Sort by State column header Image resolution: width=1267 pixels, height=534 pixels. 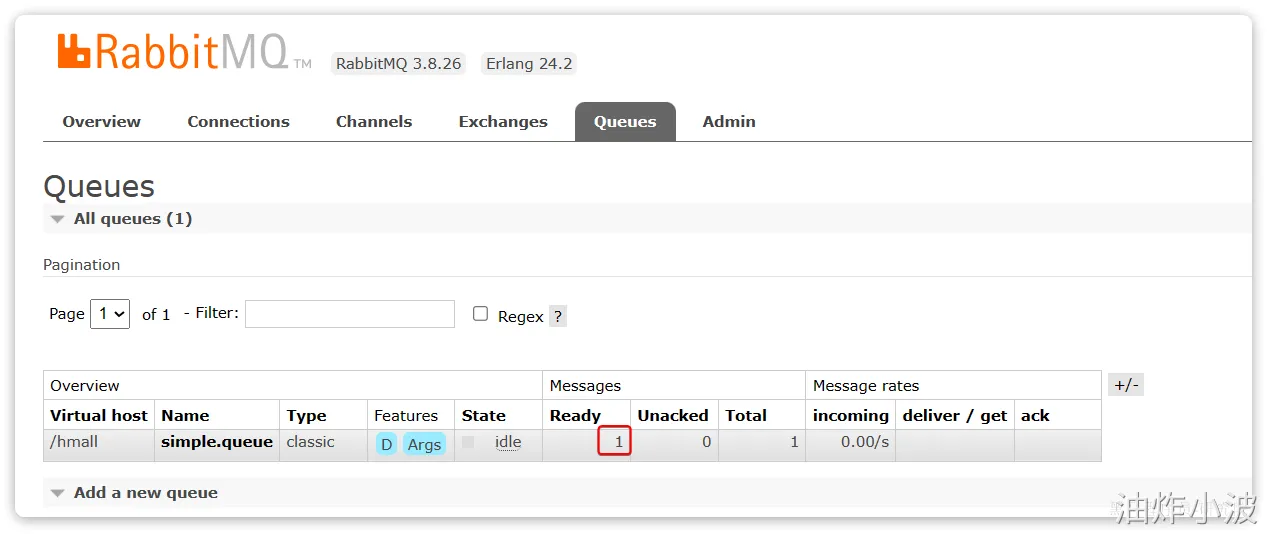(x=484, y=415)
